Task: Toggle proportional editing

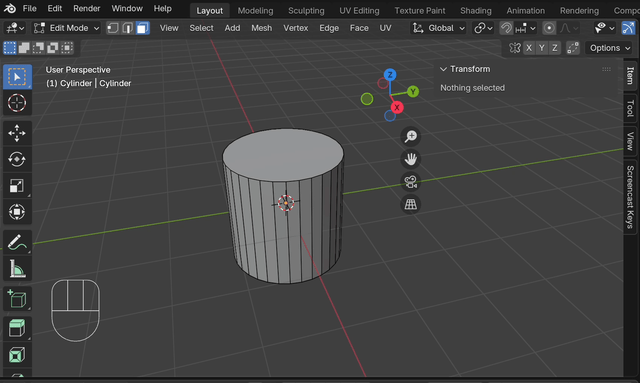Action: pos(549,28)
